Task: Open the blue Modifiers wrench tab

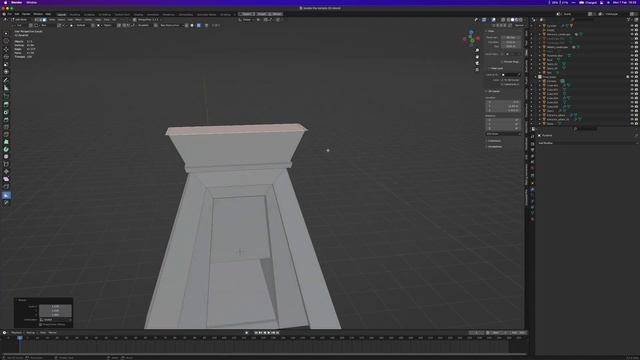Action: 532,189
